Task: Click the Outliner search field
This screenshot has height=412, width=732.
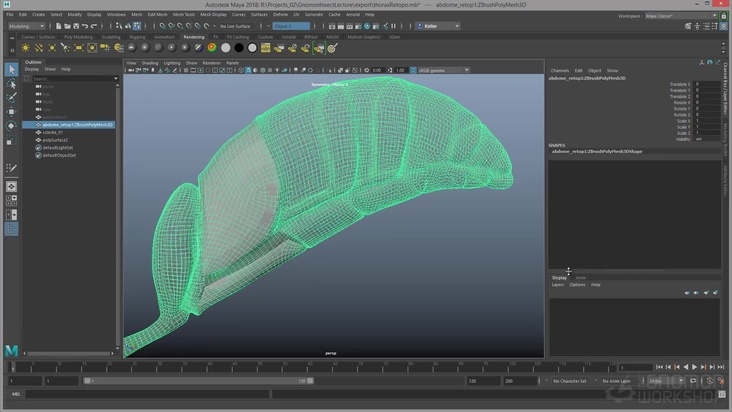Action: (x=72, y=78)
